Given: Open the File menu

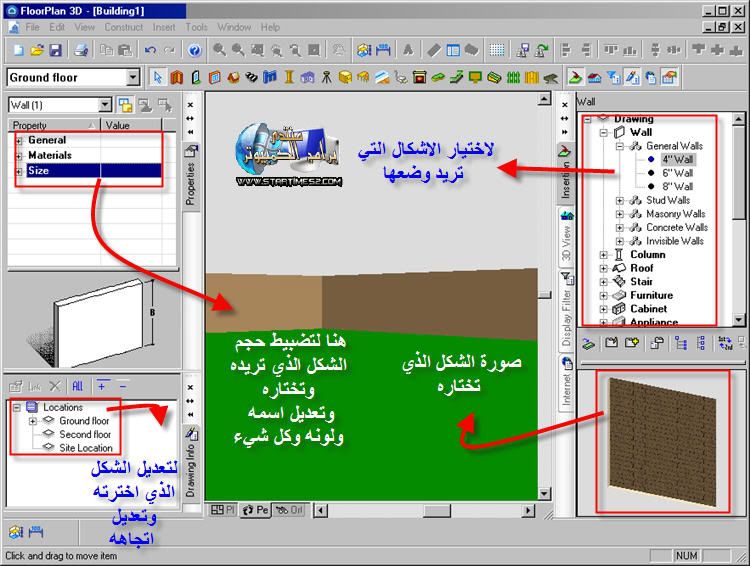Looking at the screenshot, I should click(33, 27).
